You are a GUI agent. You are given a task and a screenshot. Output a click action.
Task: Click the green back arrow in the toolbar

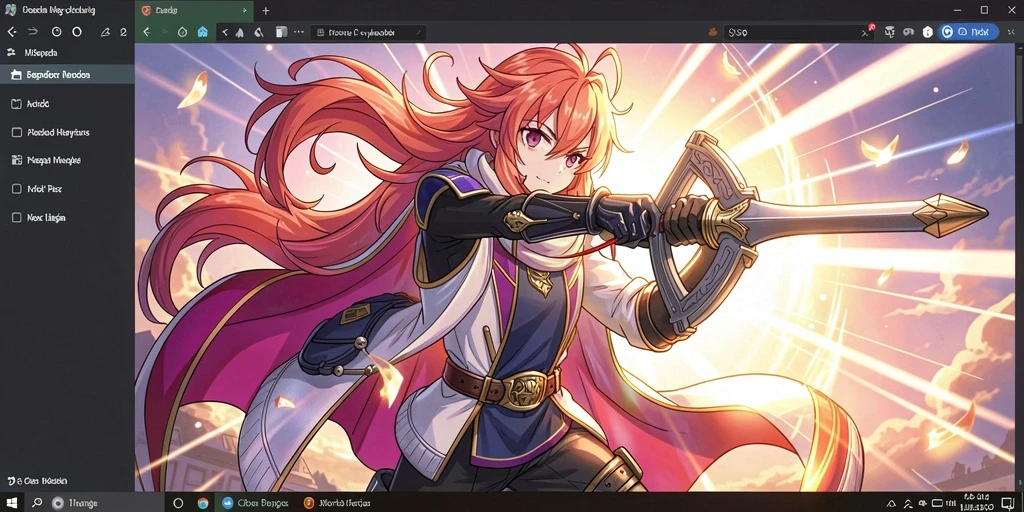pos(146,32)
